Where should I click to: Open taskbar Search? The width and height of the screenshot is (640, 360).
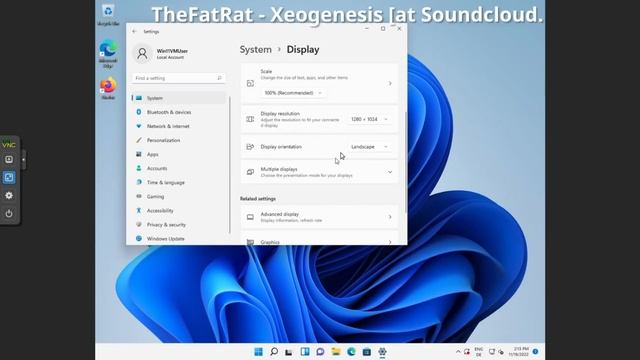coord(274,351)
